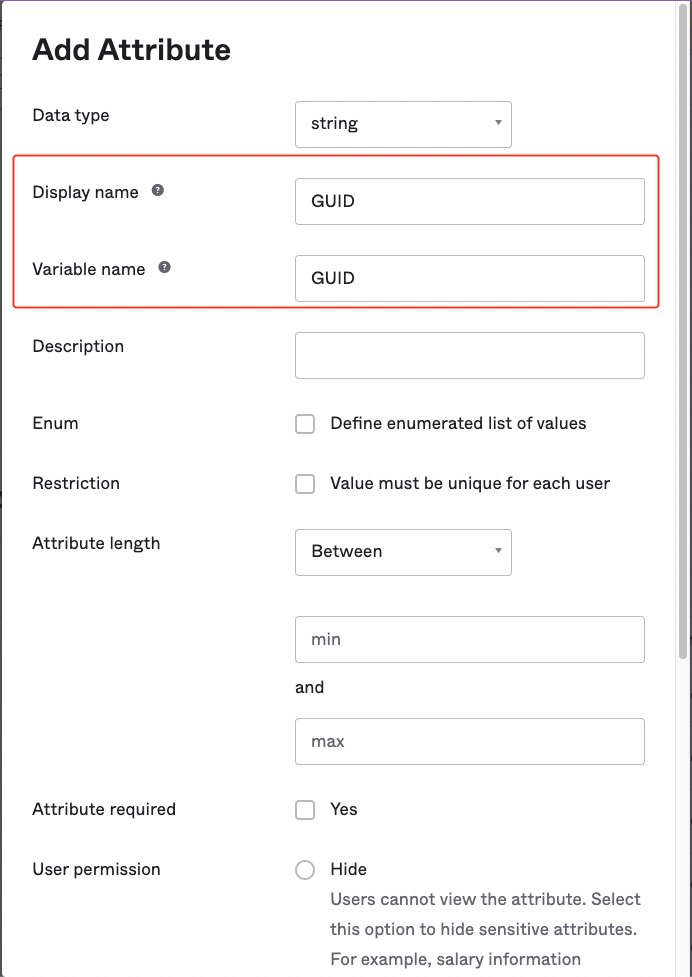Click the 'Hide' permission option label

coord(349,870)
